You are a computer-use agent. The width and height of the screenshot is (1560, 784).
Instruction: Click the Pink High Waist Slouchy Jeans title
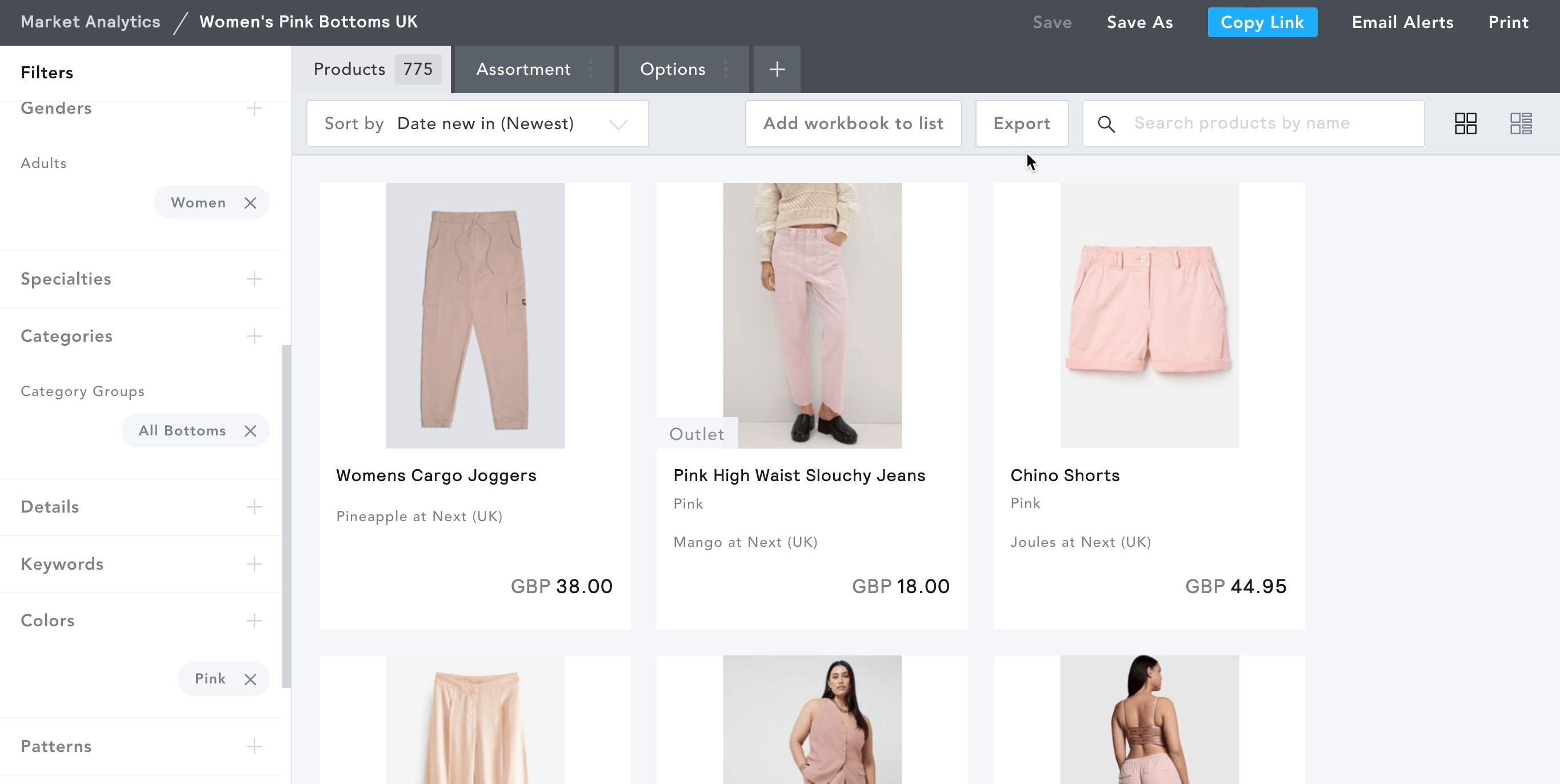799,475
